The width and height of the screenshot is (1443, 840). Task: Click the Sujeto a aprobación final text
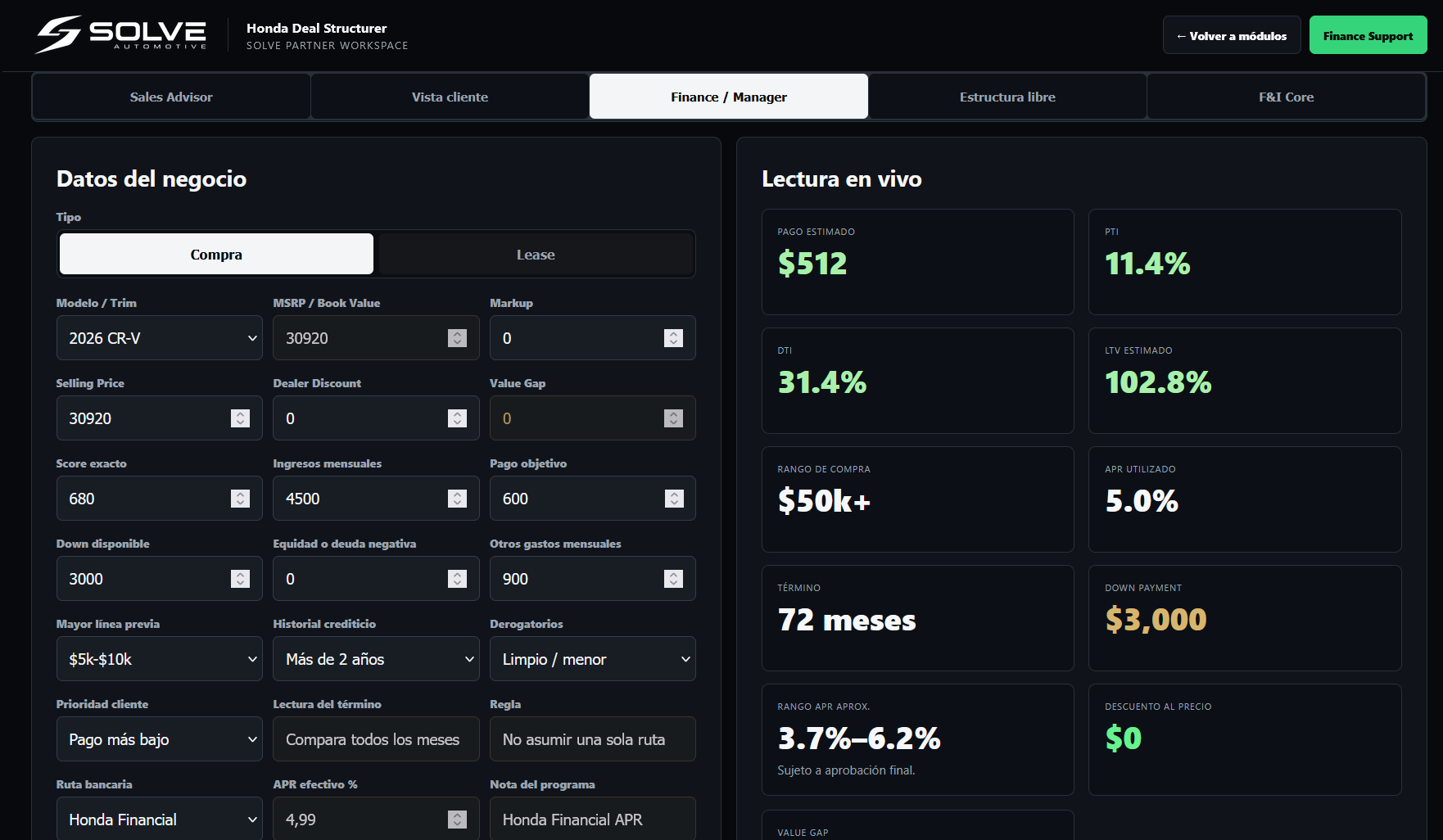(846, 770)
